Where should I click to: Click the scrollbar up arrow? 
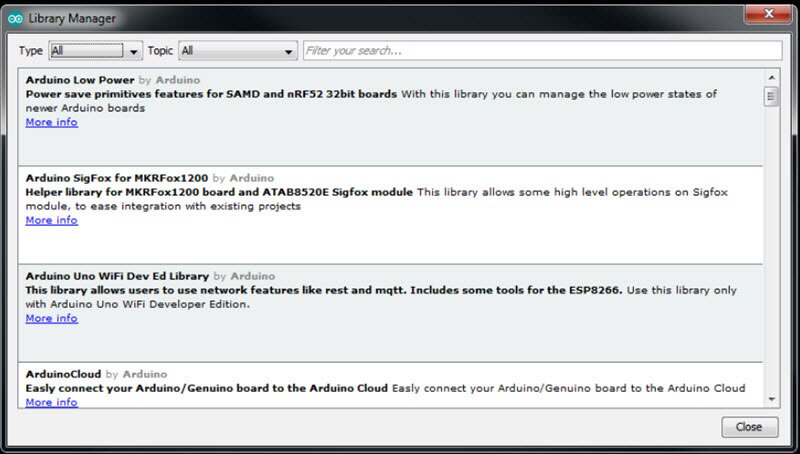[771, 76]
